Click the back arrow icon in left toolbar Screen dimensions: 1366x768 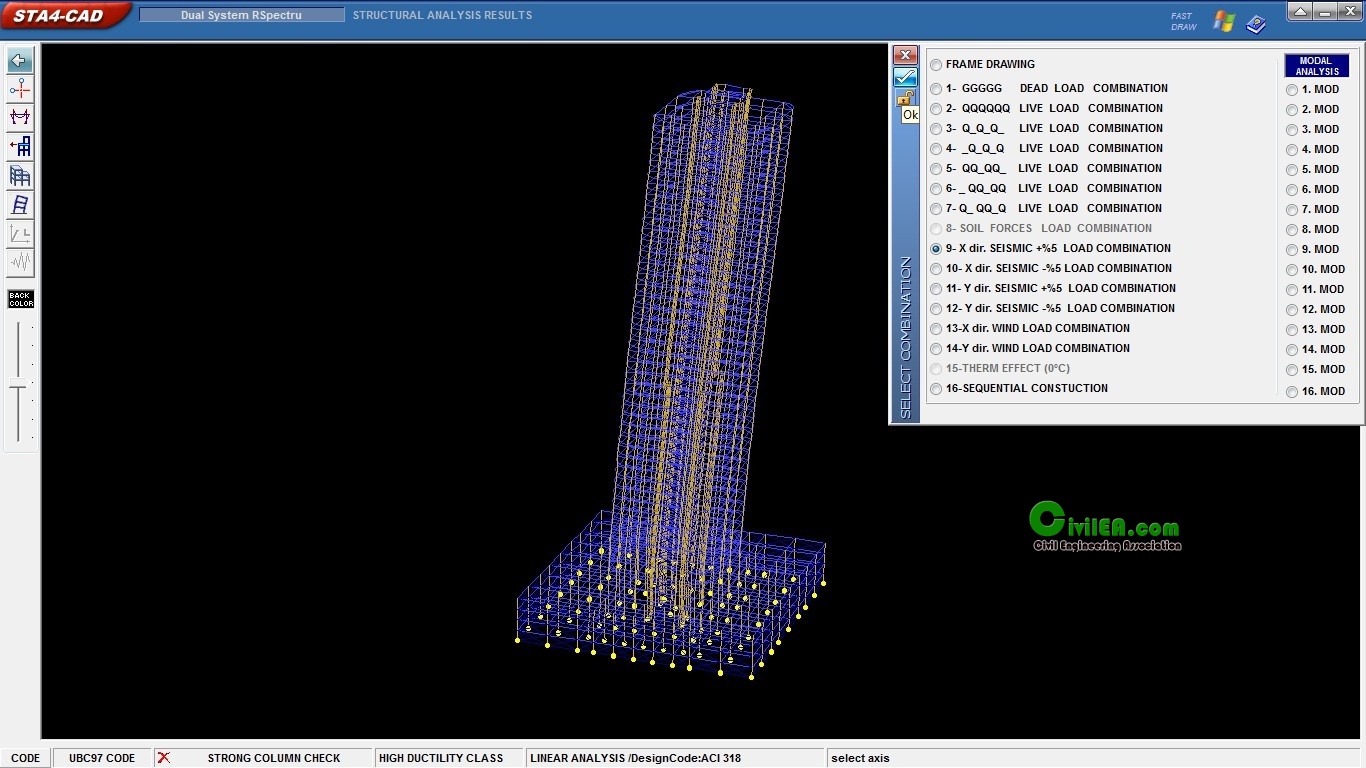20,60
